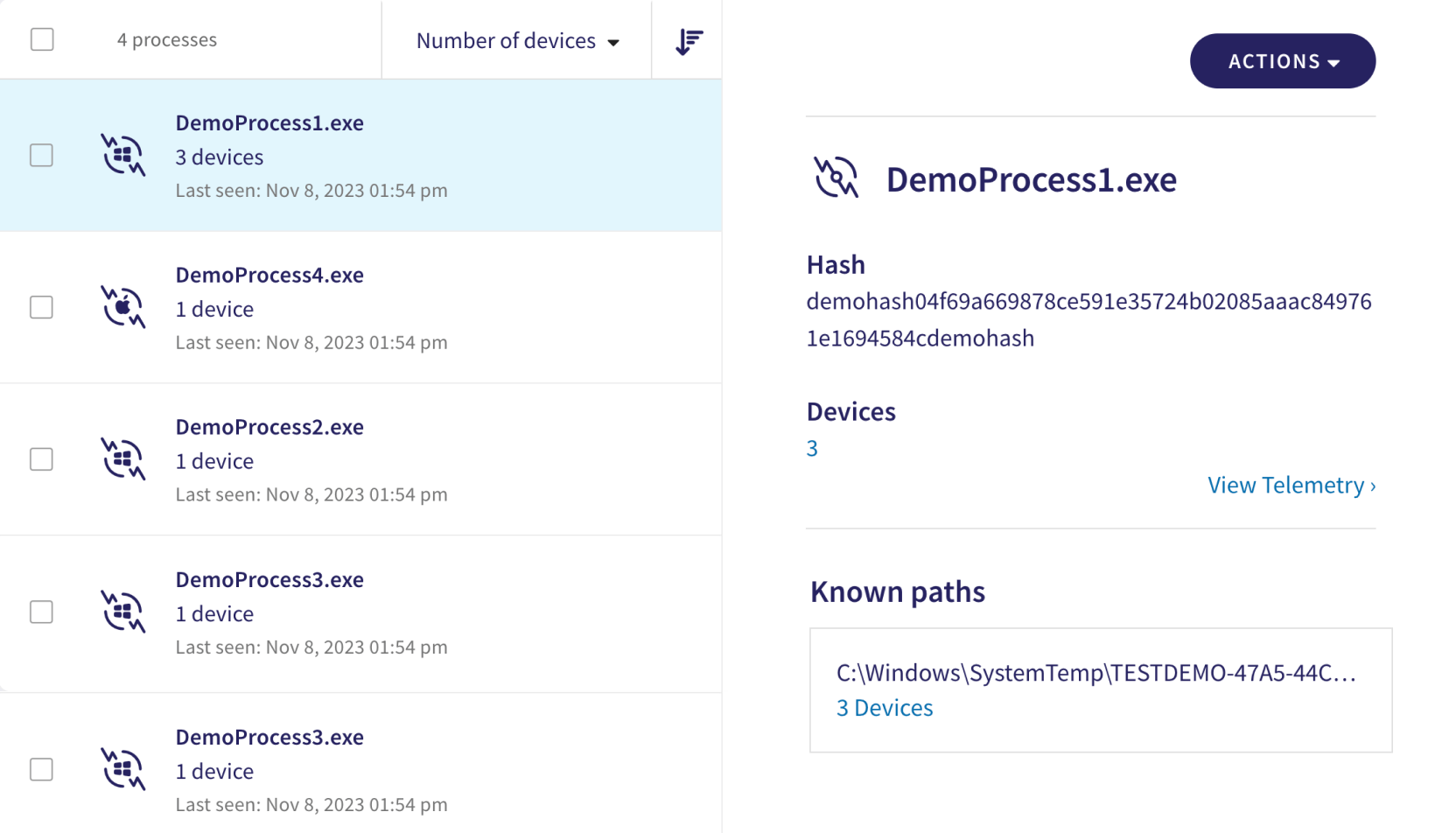Open the DemoProcess2.exe list entry title
Viewport: 1456px width, 833px height.
pos(269,427)
